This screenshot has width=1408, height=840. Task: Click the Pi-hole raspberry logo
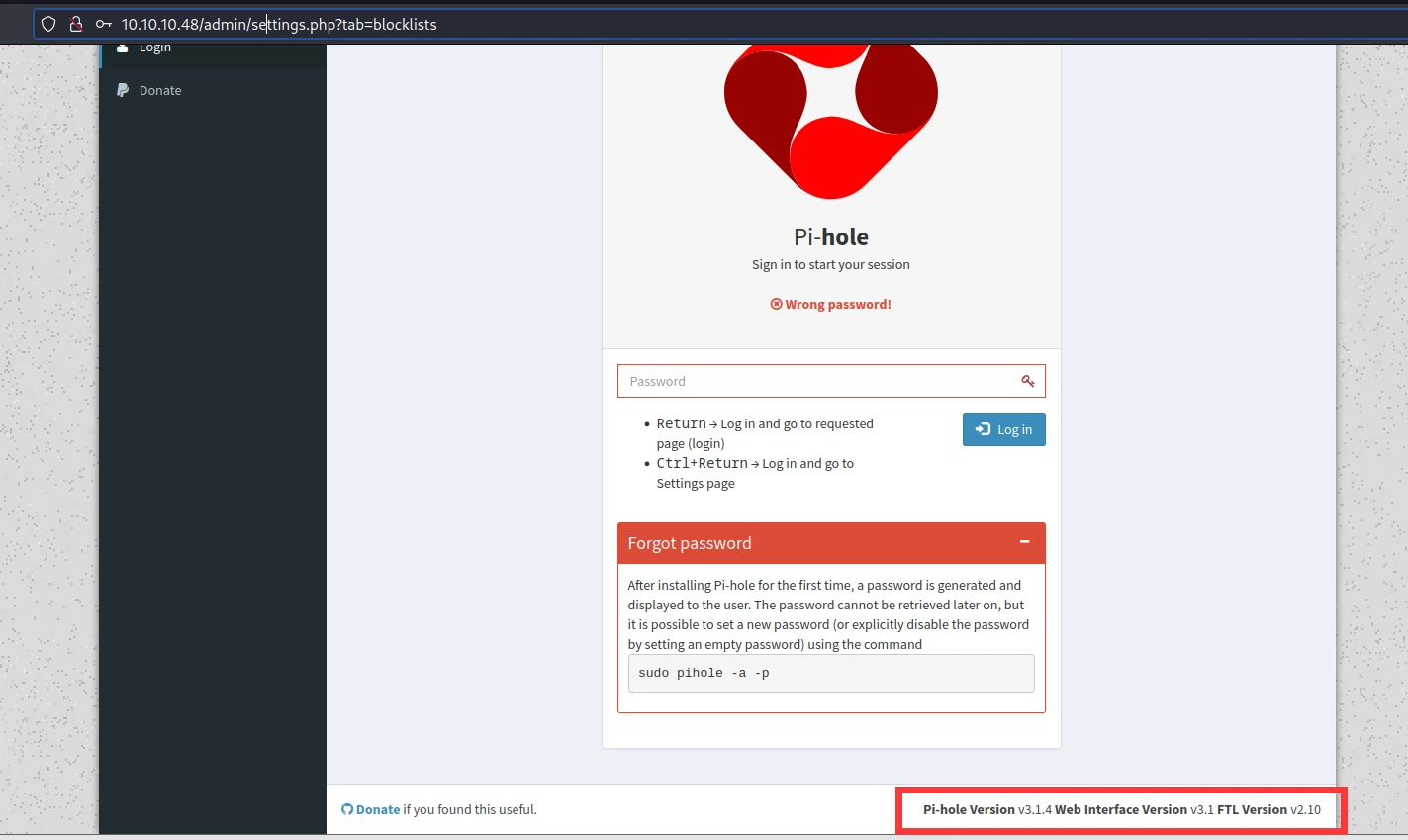831,121
